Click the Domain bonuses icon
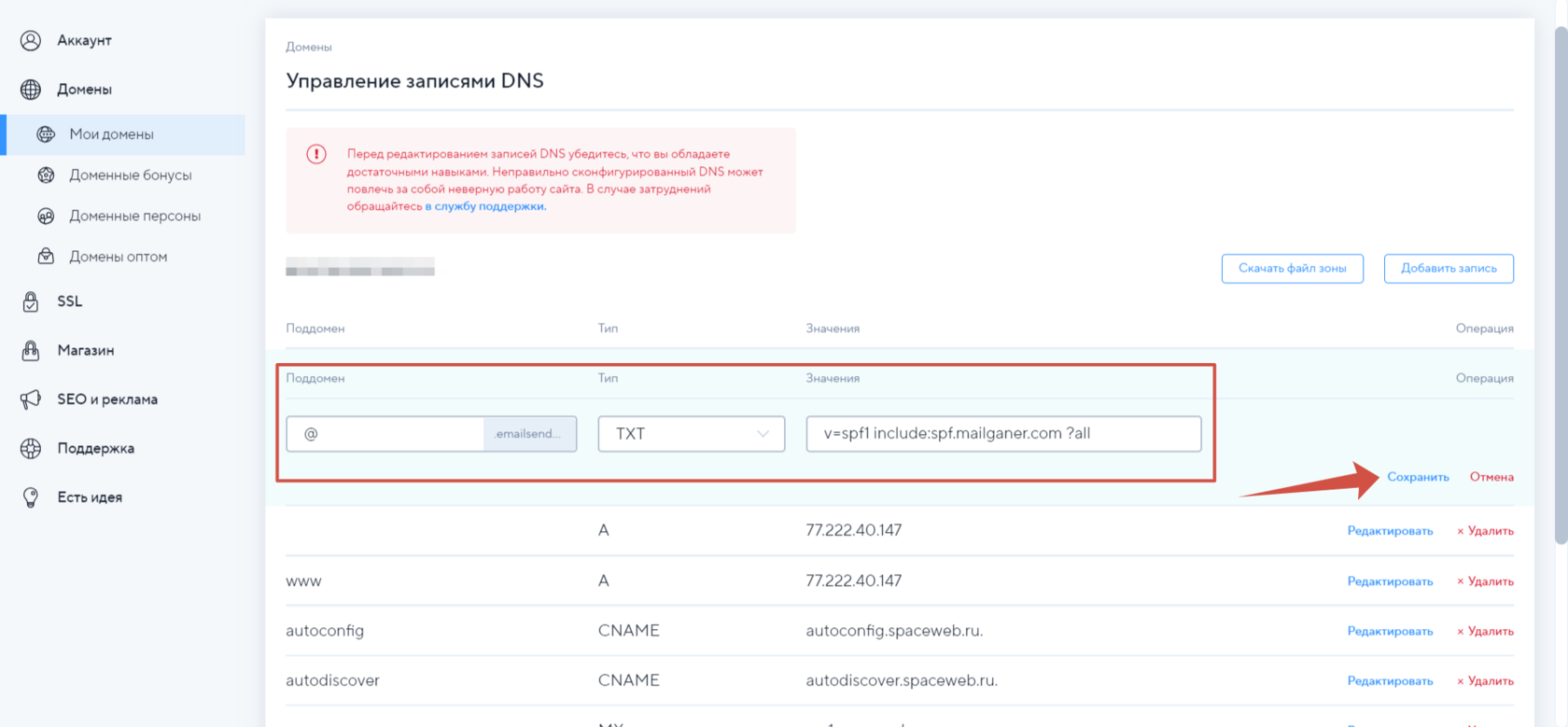The image size is (1568, 727). (x=46, y=175)
